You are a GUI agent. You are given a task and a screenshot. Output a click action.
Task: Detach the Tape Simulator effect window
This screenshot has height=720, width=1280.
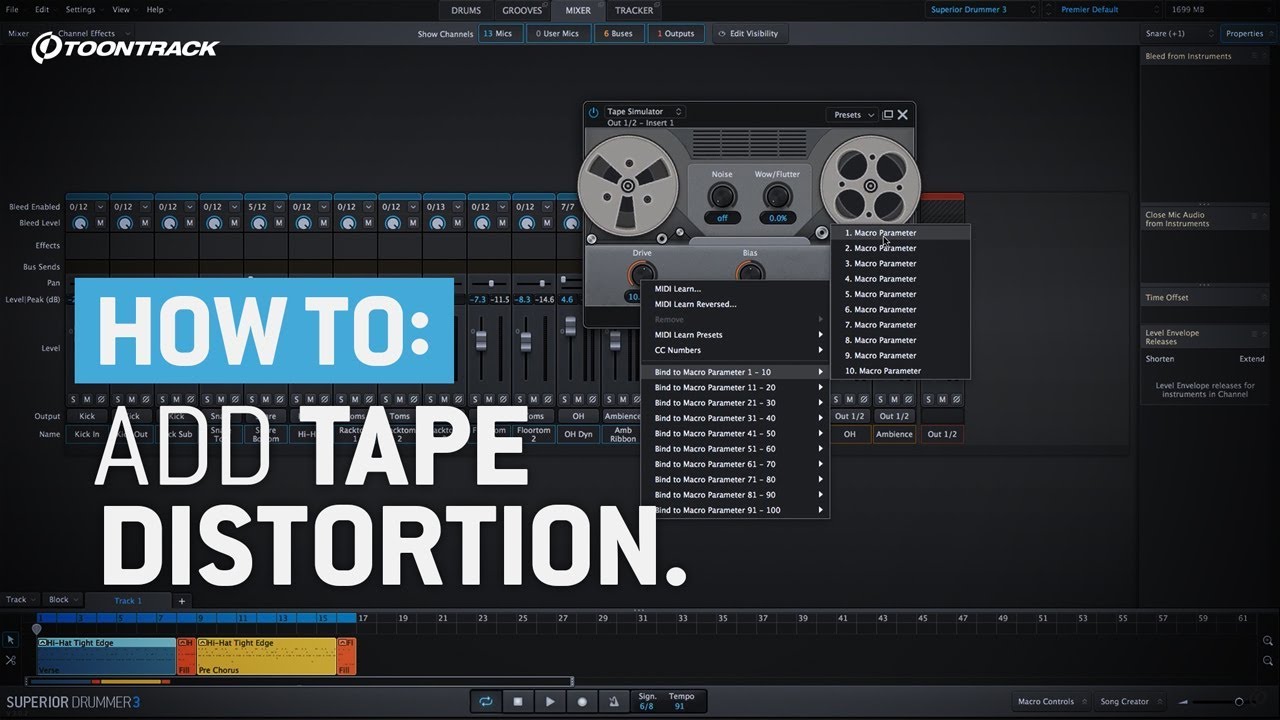(887, 115)
